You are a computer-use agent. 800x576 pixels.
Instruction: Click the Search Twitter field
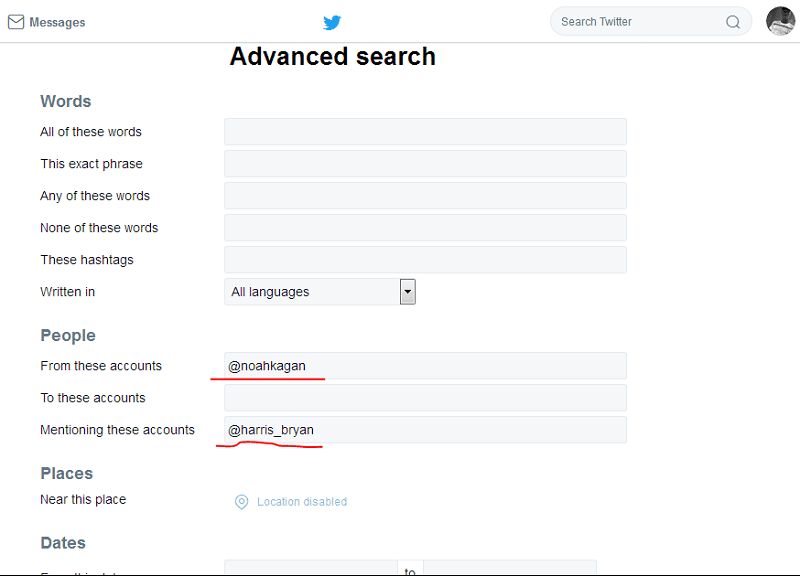click(x=651, y=21)
